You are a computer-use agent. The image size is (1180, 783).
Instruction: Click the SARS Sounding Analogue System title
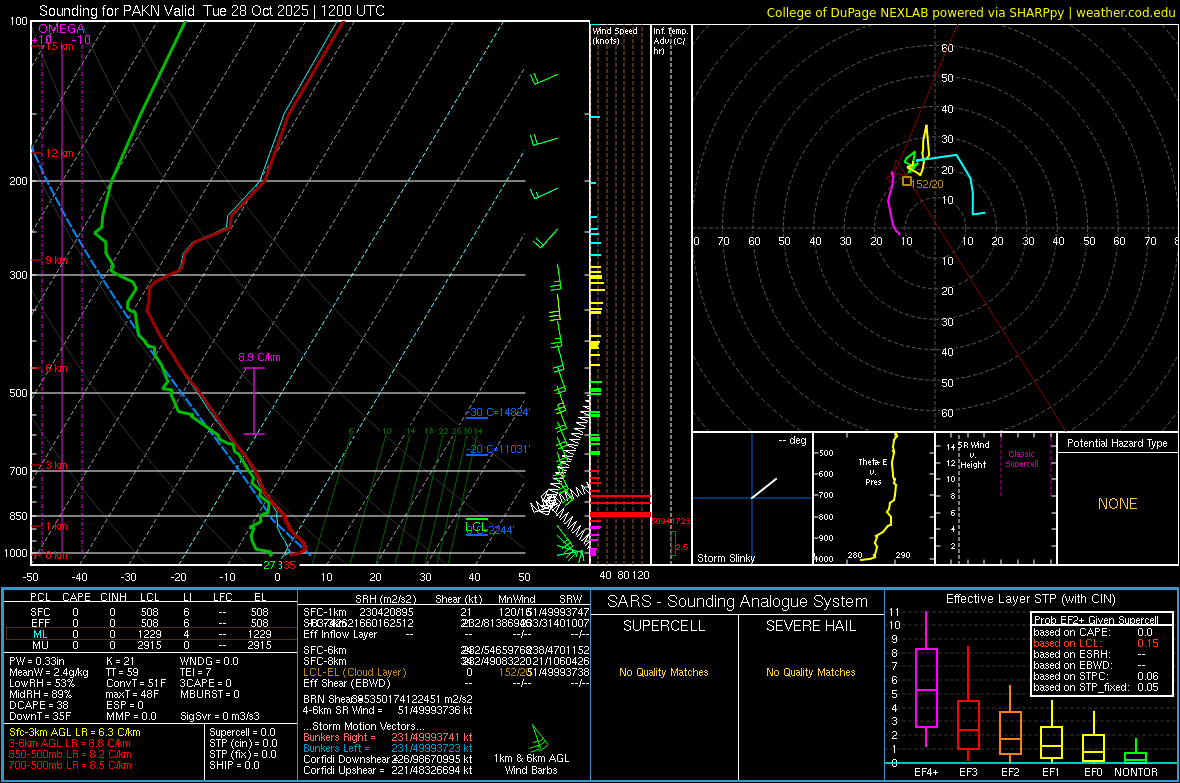738,602
